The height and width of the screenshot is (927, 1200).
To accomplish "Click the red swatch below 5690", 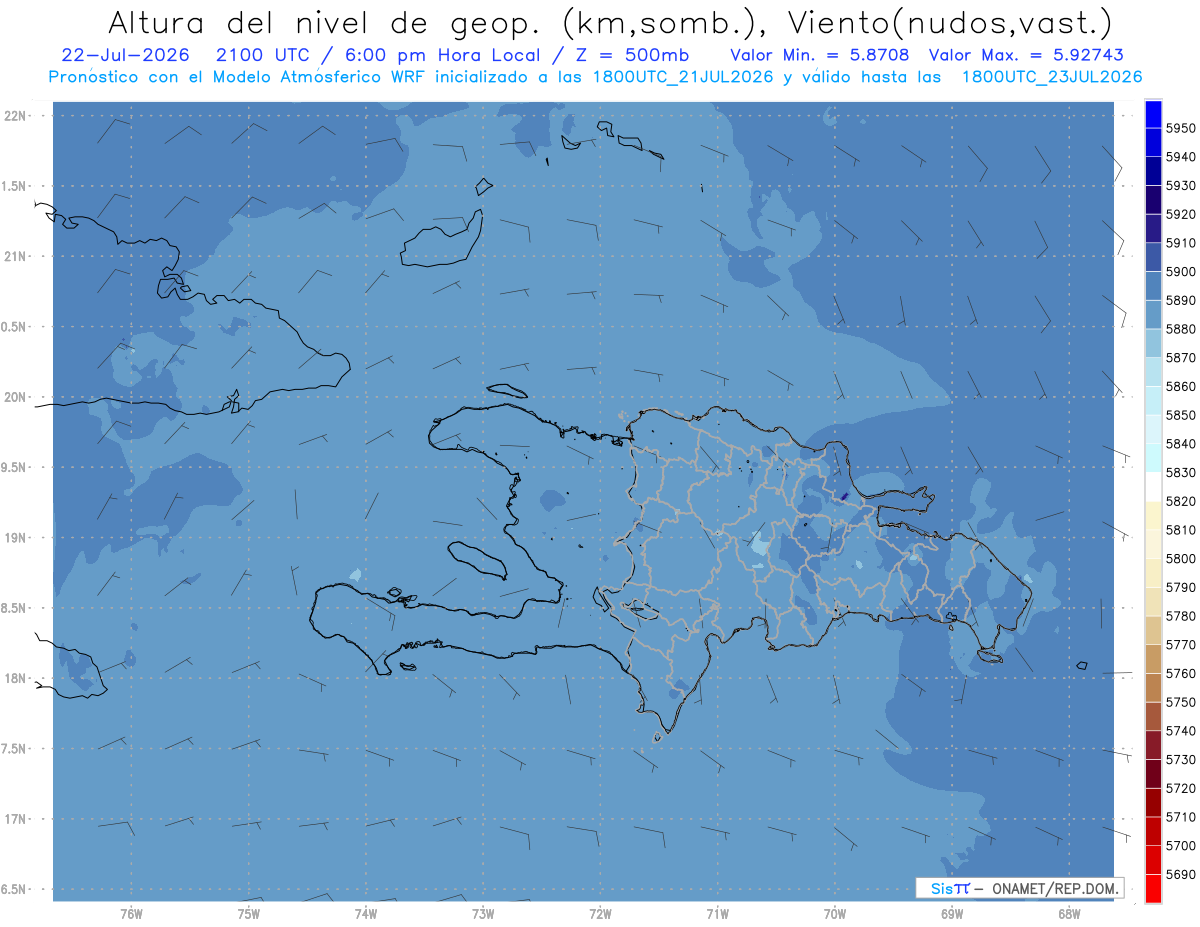I will tap(1153, 887).
